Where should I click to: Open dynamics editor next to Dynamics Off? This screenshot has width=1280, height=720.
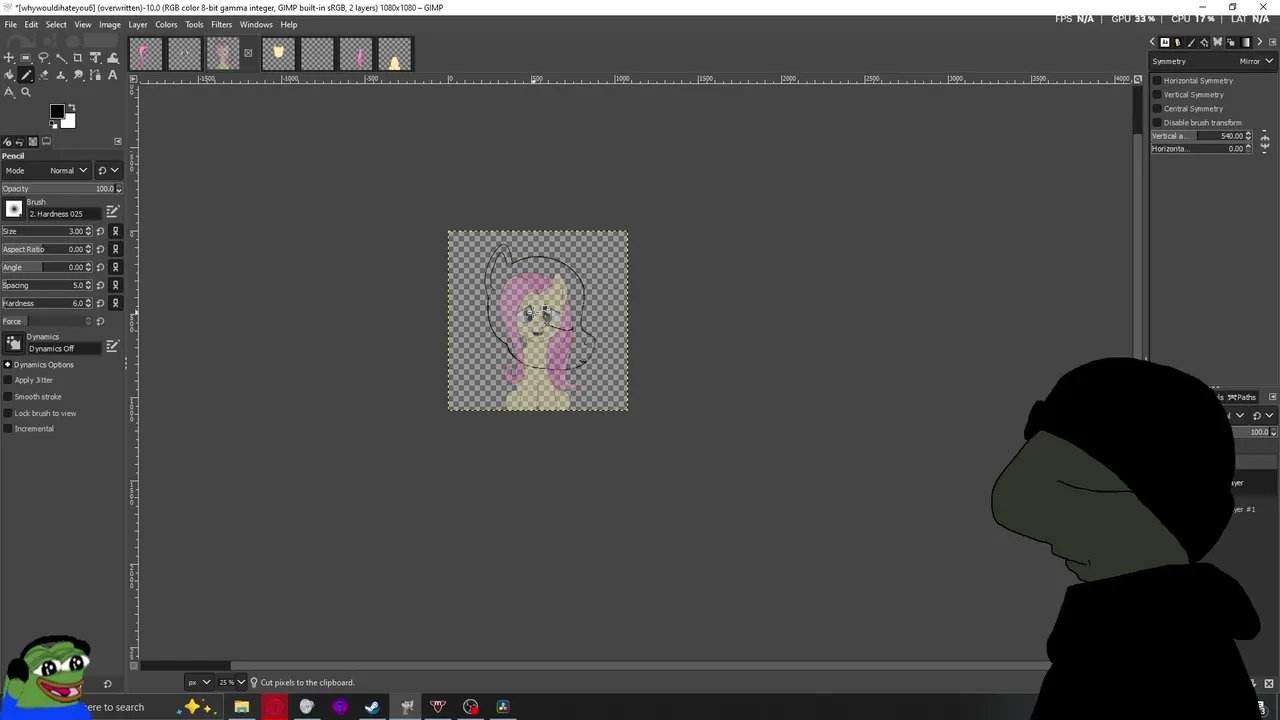[112, 346]
